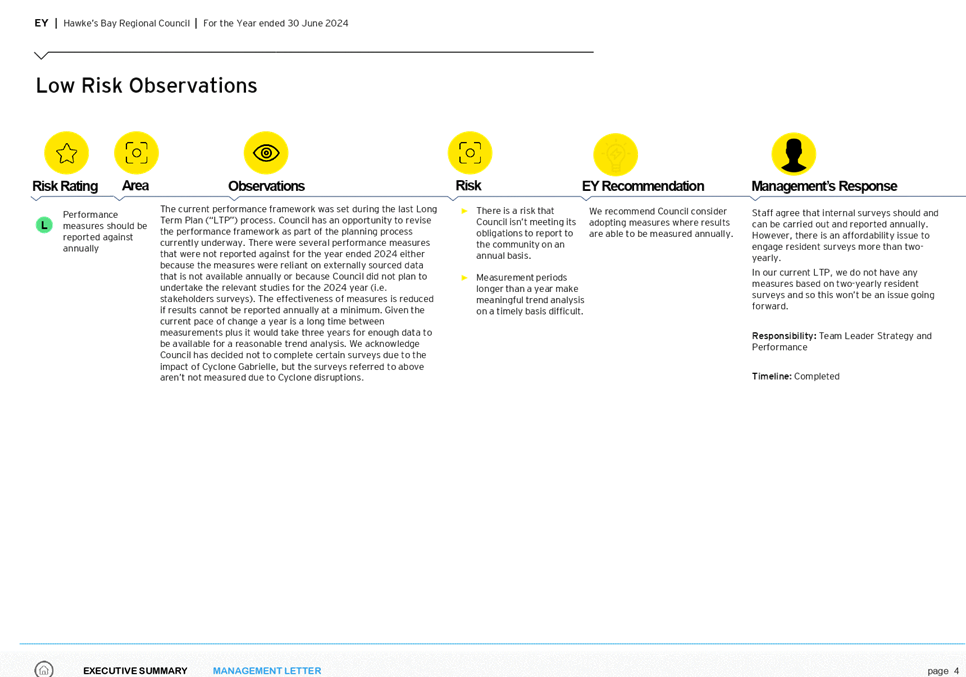966x677 pixels.
Task: Click the Management's Response heading
Action: pos(824,186)
